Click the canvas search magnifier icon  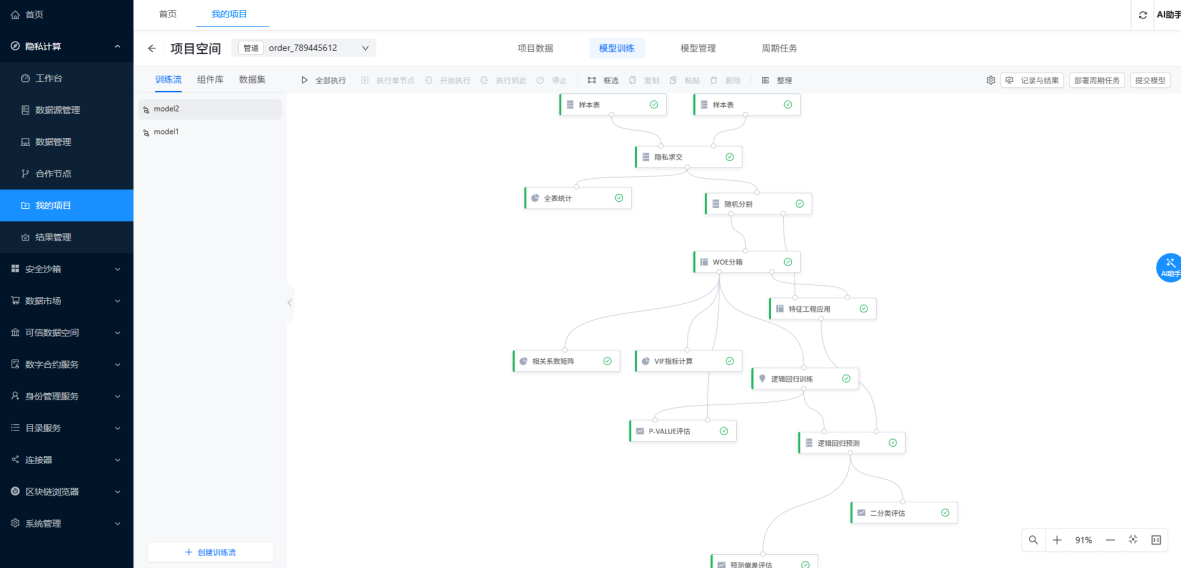click(x=1033, y=540)
